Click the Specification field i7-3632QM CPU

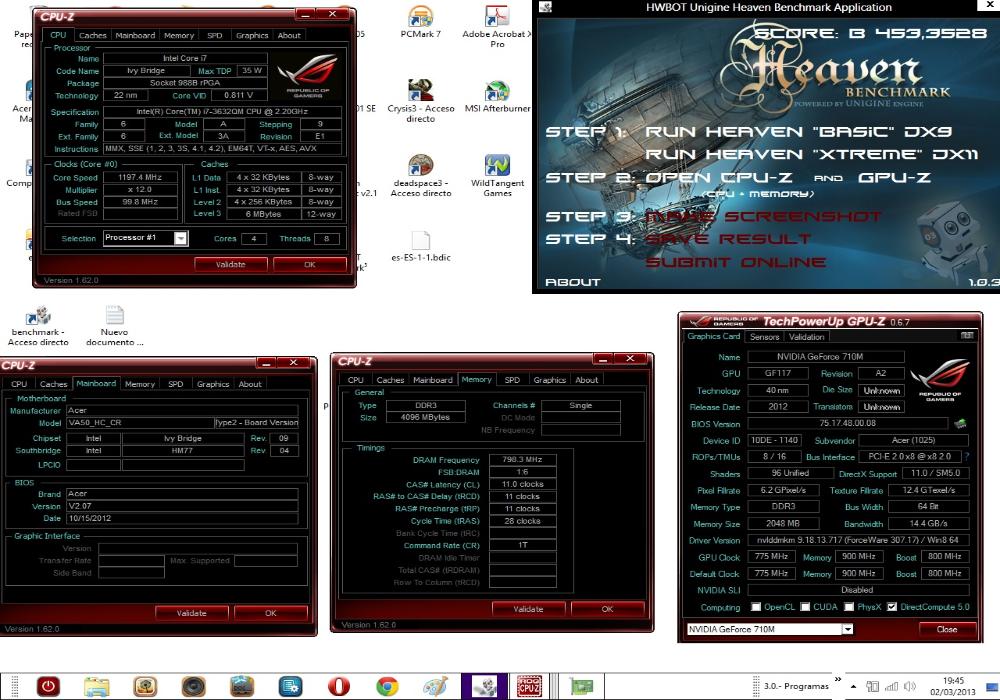click(x=222, y=112)
